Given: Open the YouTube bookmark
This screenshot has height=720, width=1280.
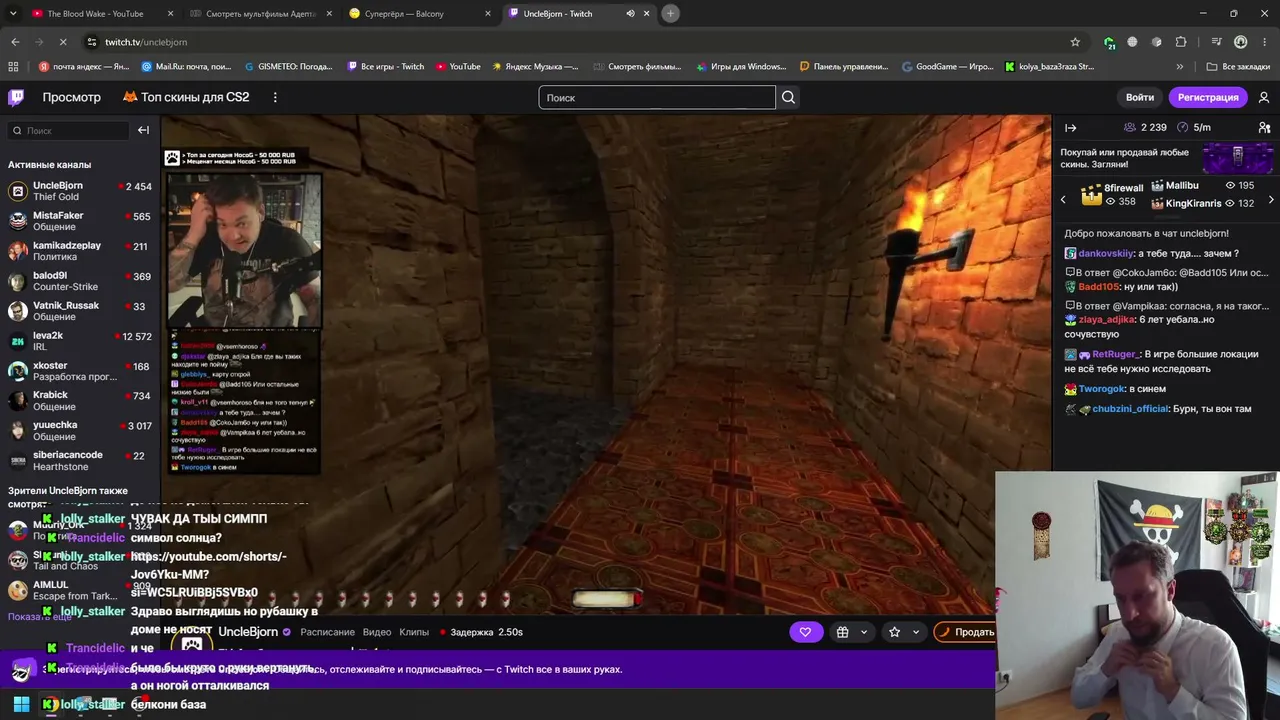Looking at the screenshot, I should (x=457, y=67).
